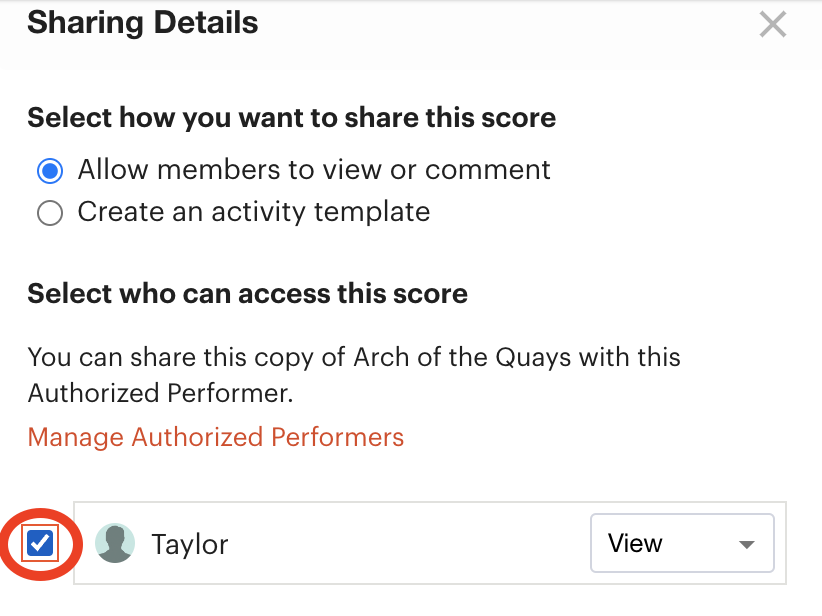Click the "Create an activity template" label text

254,212
